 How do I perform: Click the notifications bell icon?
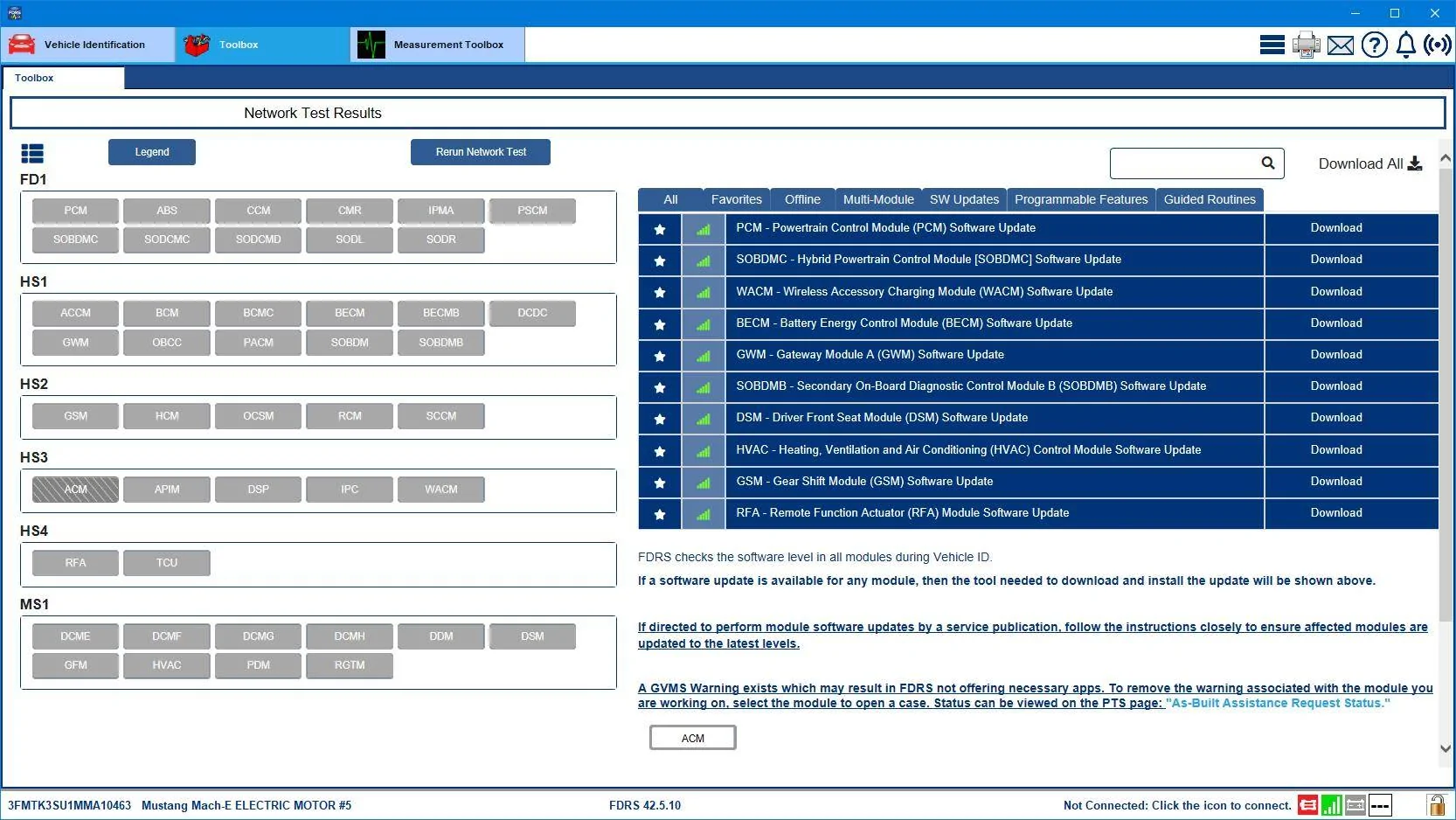(x=1405, y=45)
